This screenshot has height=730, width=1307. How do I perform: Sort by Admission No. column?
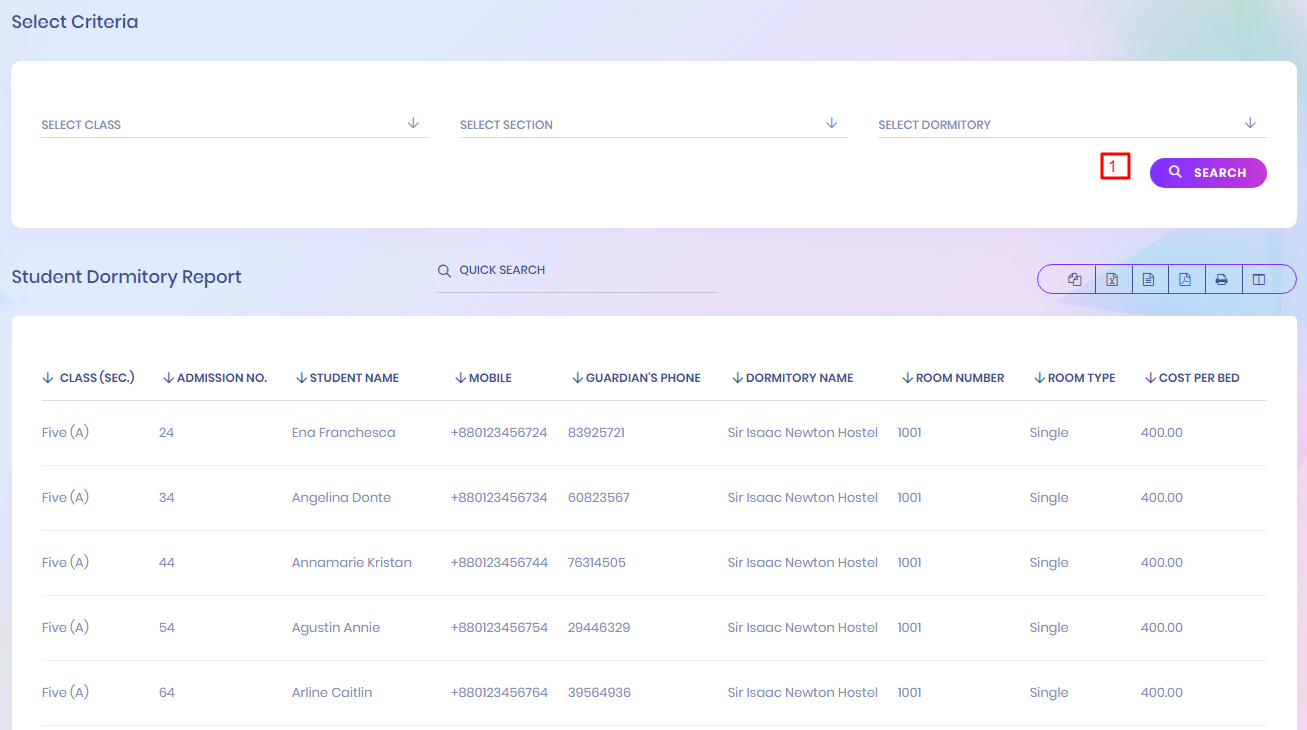click(221, 378)
